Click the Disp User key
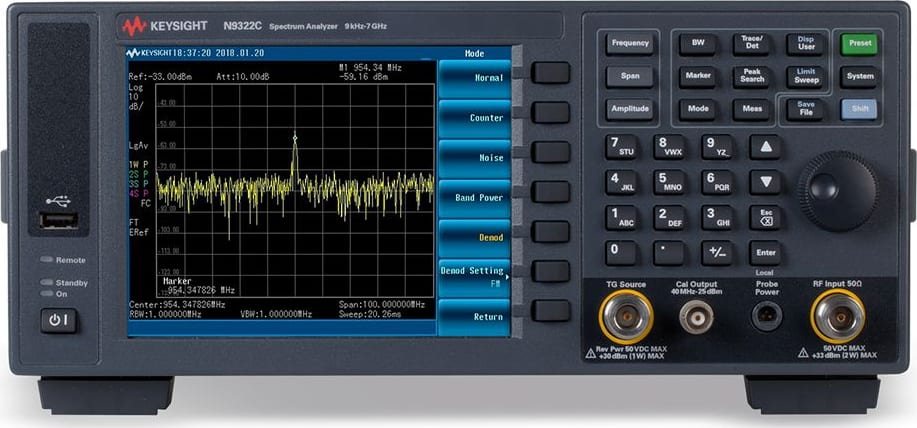 point(805,44)
